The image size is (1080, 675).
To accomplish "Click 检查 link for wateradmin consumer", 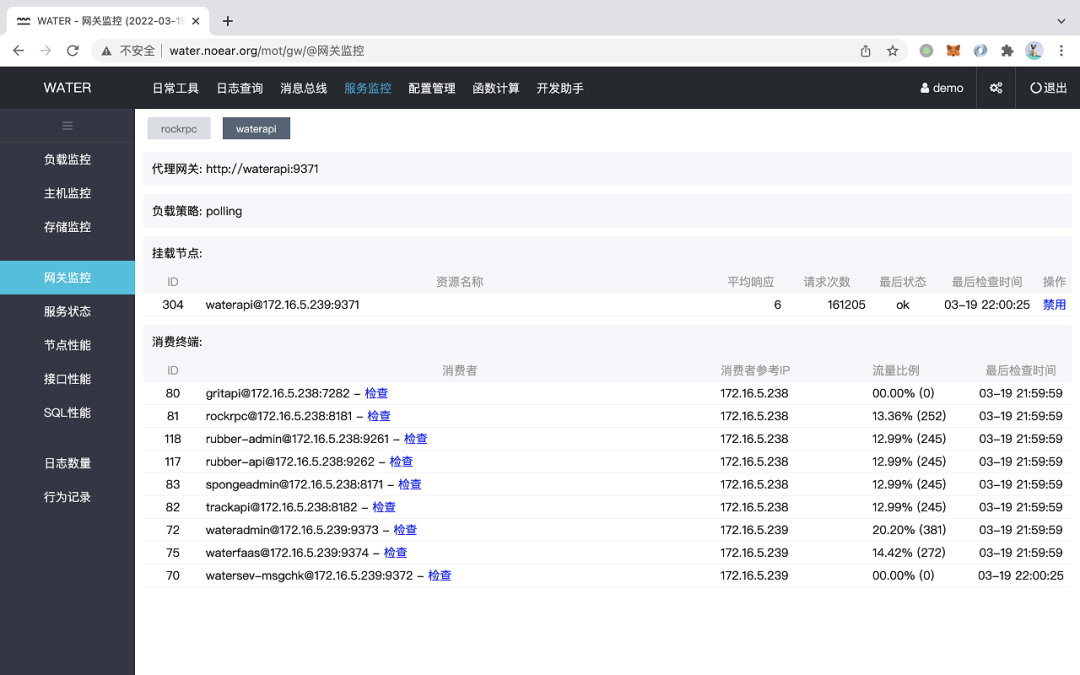I will (x=405, y=530).
